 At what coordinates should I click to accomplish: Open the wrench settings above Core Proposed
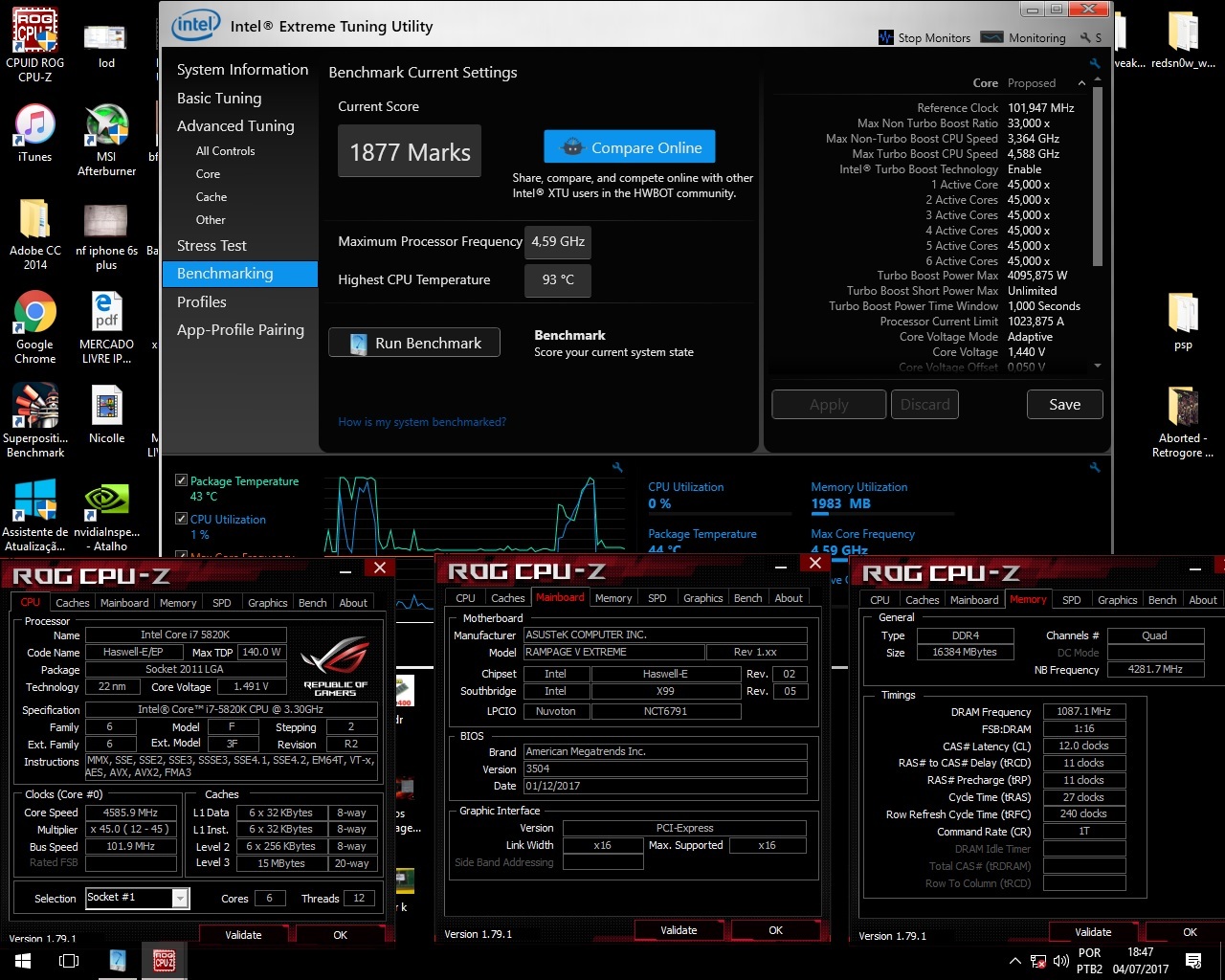[x=1095, y=64]
